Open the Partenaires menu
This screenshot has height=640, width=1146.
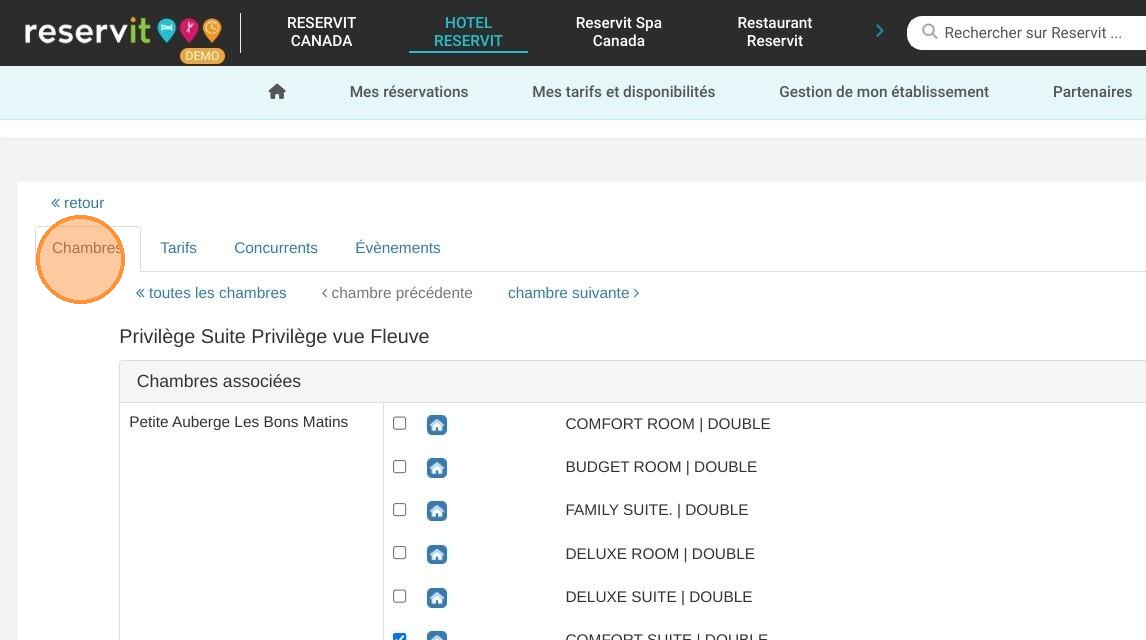1092,92
